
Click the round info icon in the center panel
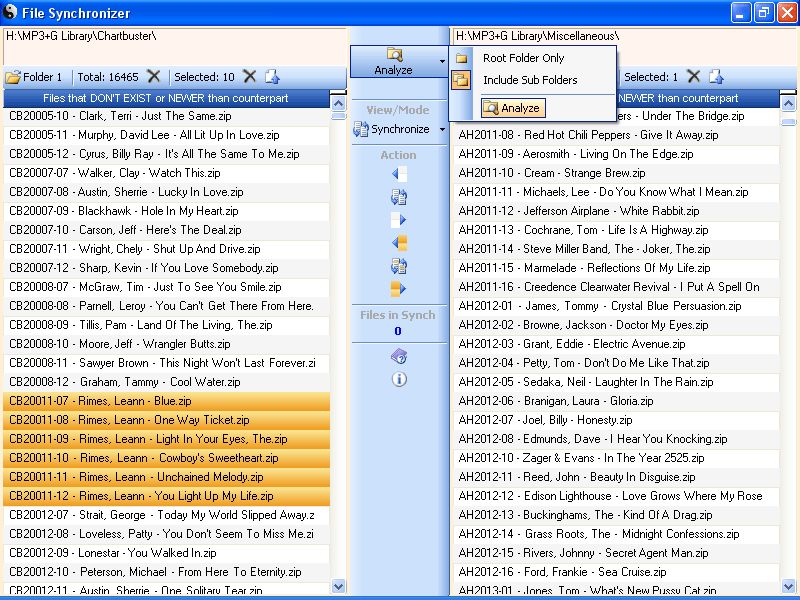[398, 379]
